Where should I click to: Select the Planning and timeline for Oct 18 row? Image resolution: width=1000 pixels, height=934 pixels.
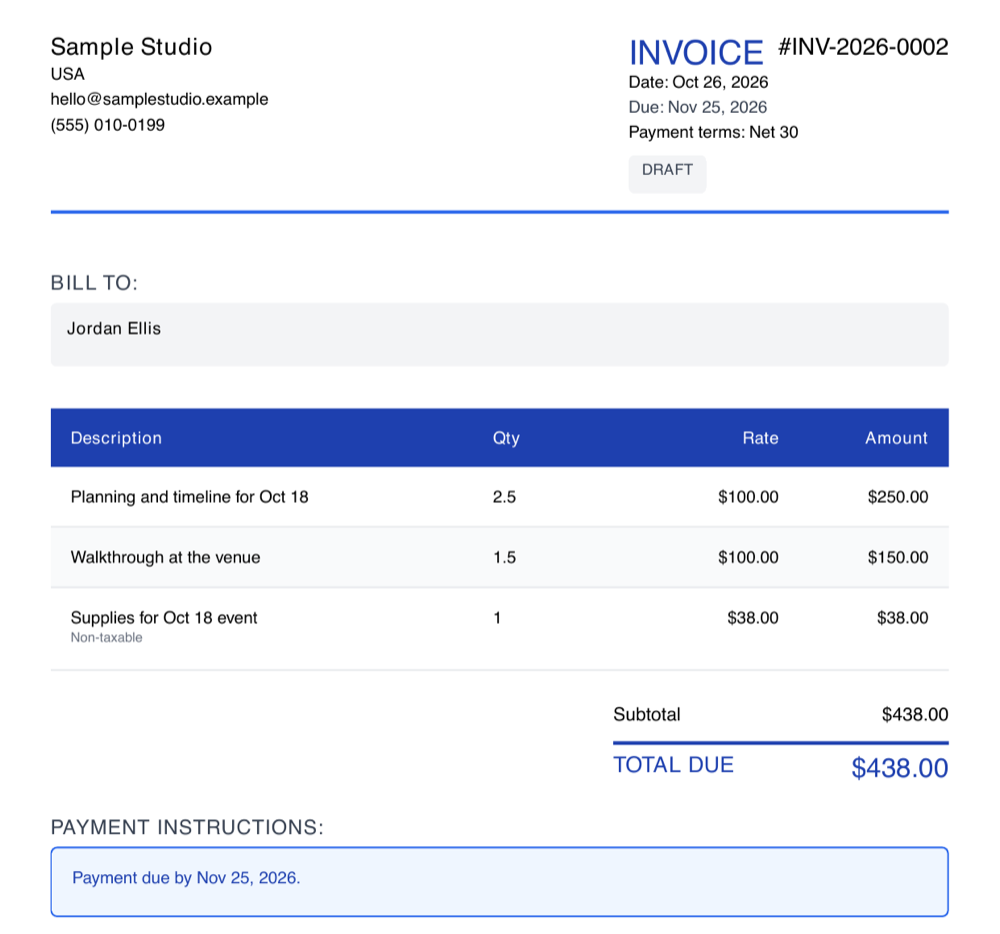tap(499, 497)
